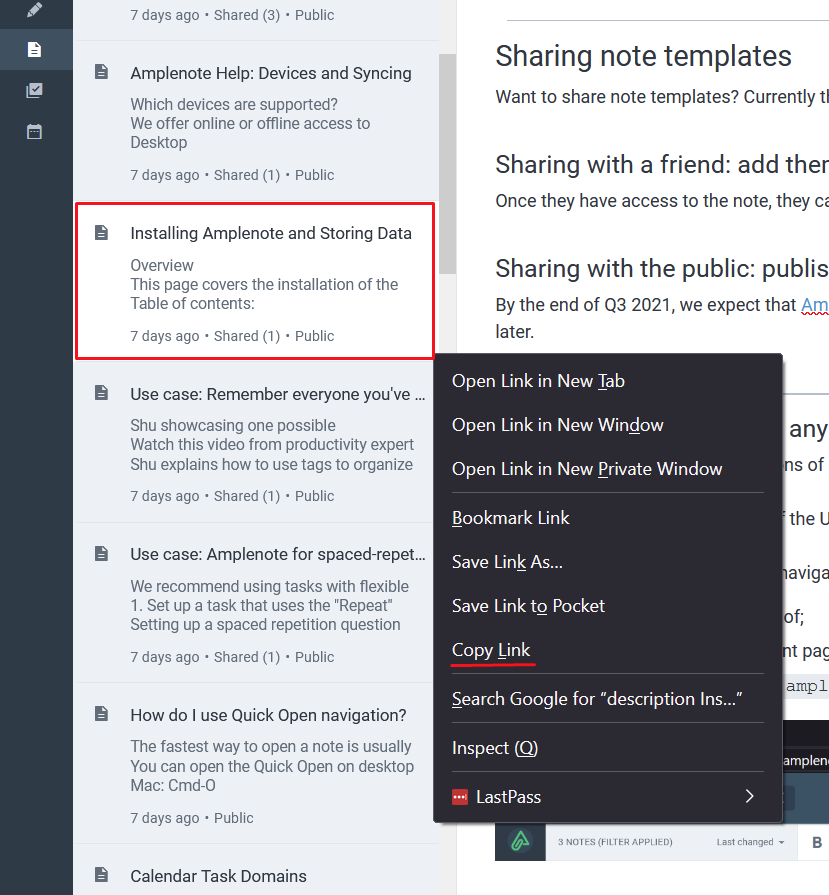
Task: Click "Setting up a spaced repetition question" preview
Action: tap(265, 624)
